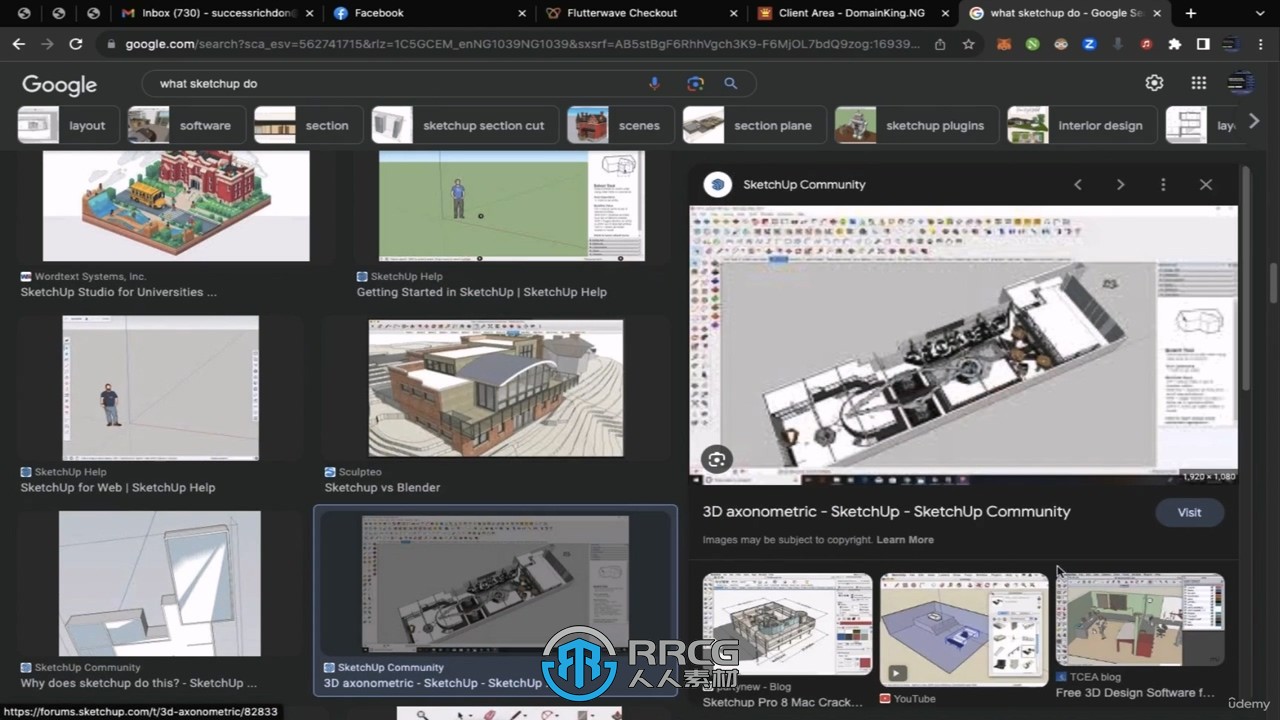
Task: Open the blue Z extension
Action: (1089, 44)
